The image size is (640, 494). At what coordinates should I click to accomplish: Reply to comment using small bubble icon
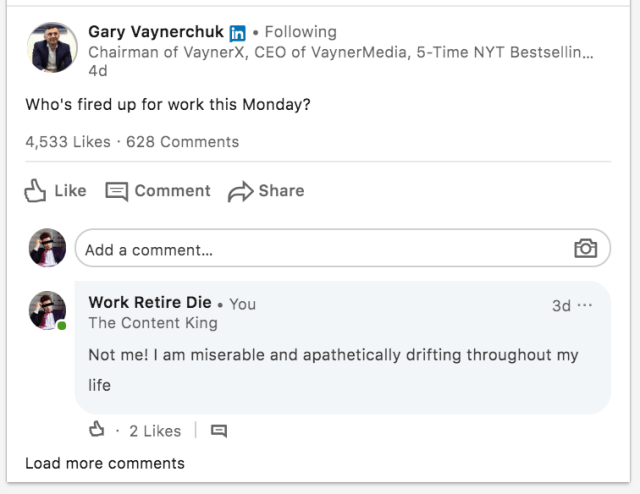tap(219, 431)
